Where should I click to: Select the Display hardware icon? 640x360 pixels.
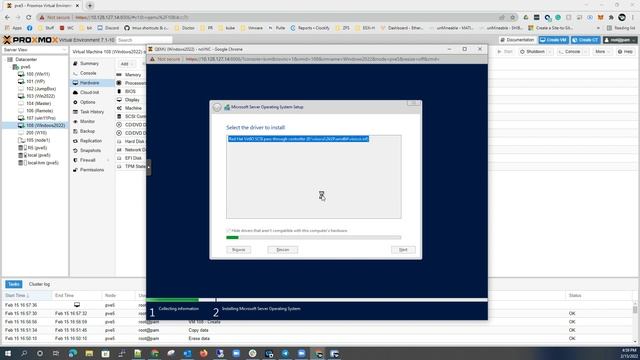[119, 100]
